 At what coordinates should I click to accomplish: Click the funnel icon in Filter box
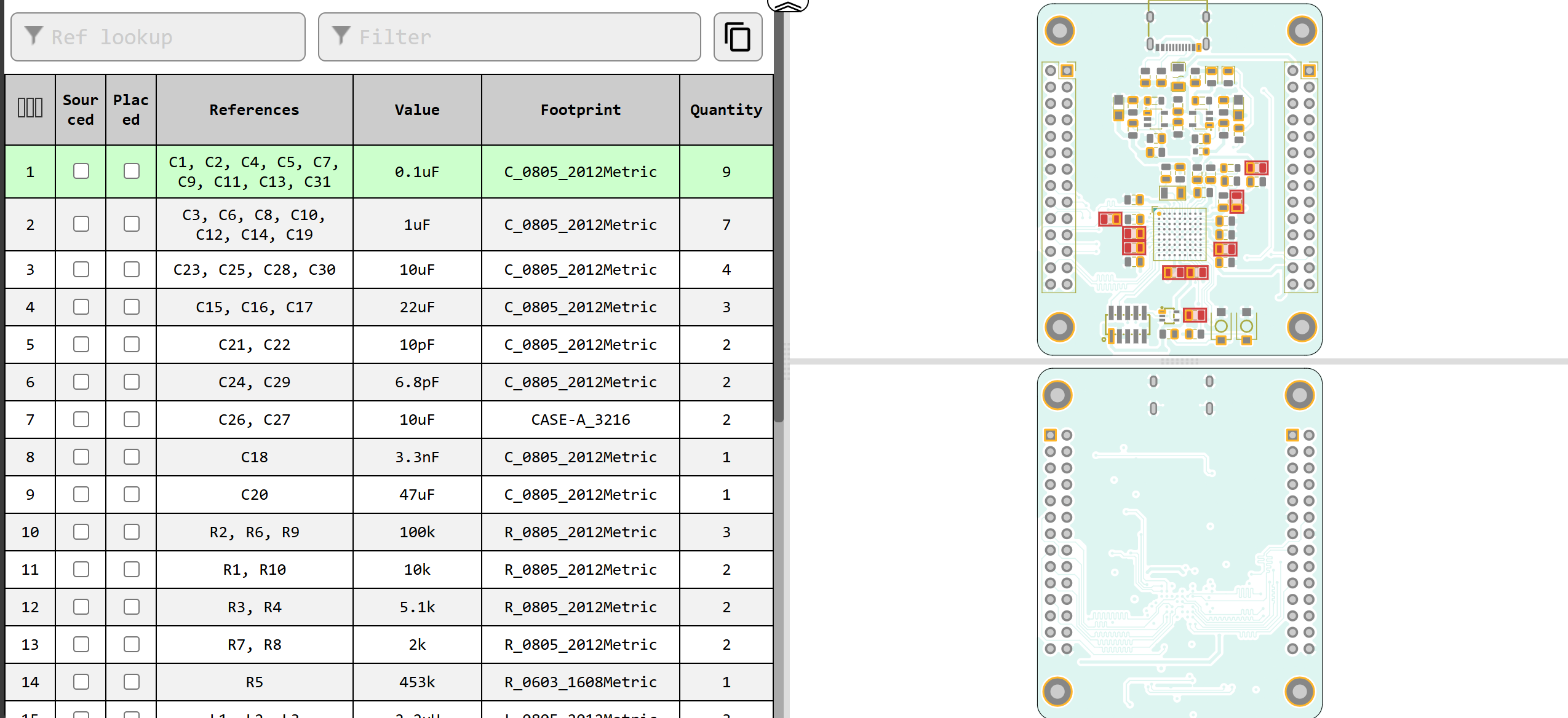pyautogui.click(x=341, y=36)
